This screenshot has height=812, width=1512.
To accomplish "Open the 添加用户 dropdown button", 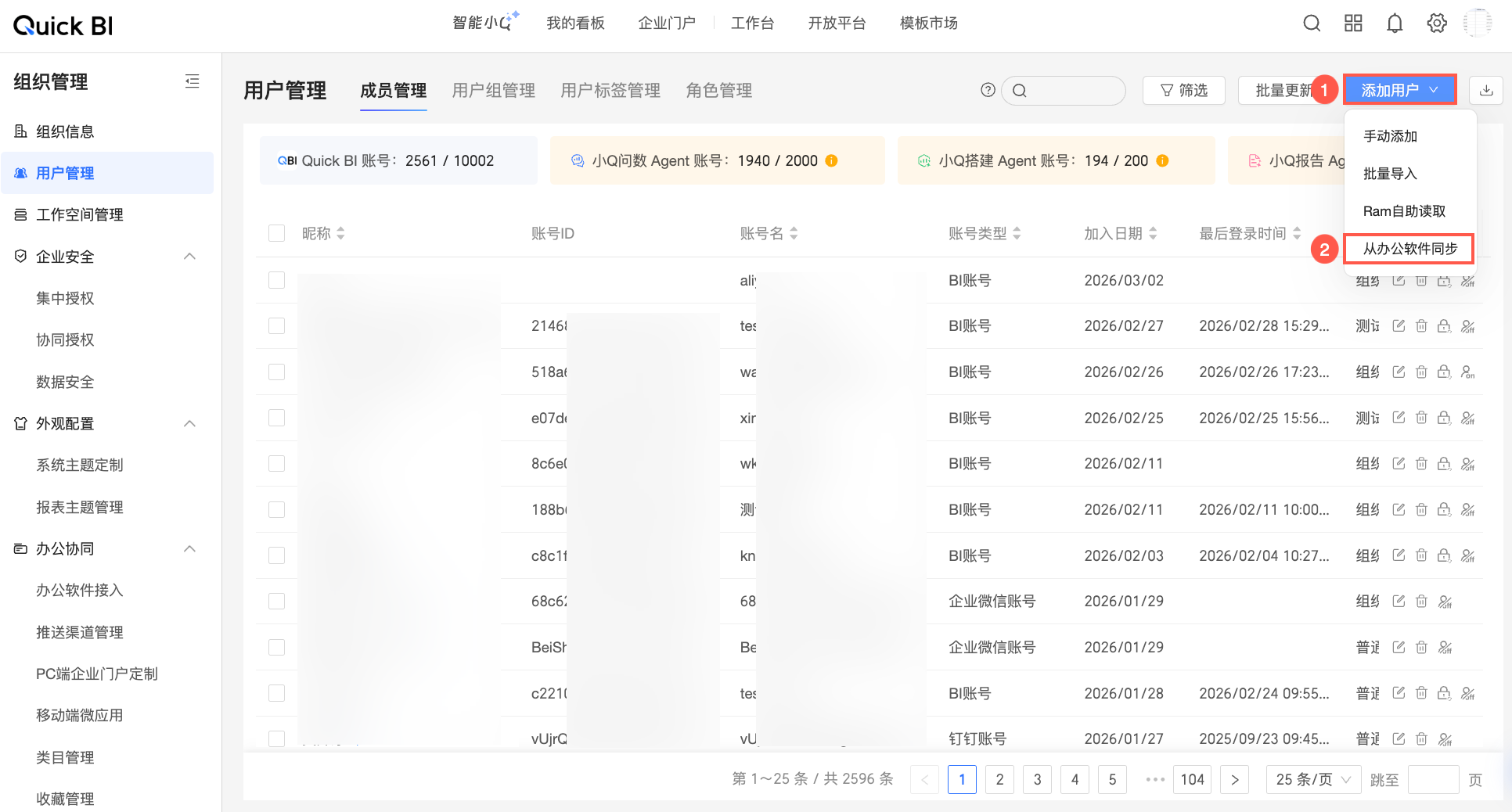I will click(x=1399, y=90).
